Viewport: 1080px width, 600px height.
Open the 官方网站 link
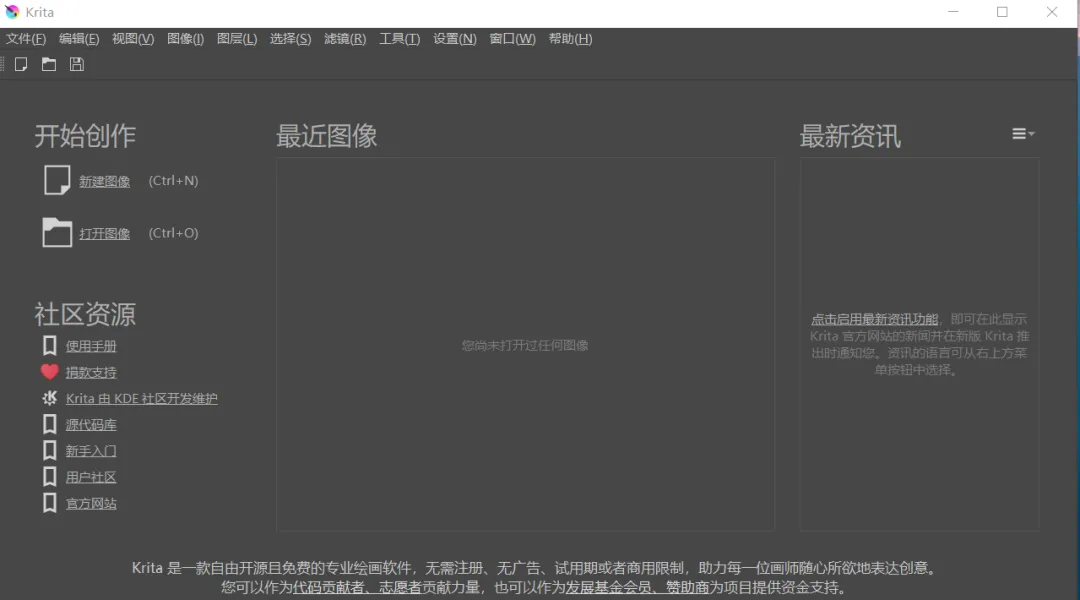point(91,504)
